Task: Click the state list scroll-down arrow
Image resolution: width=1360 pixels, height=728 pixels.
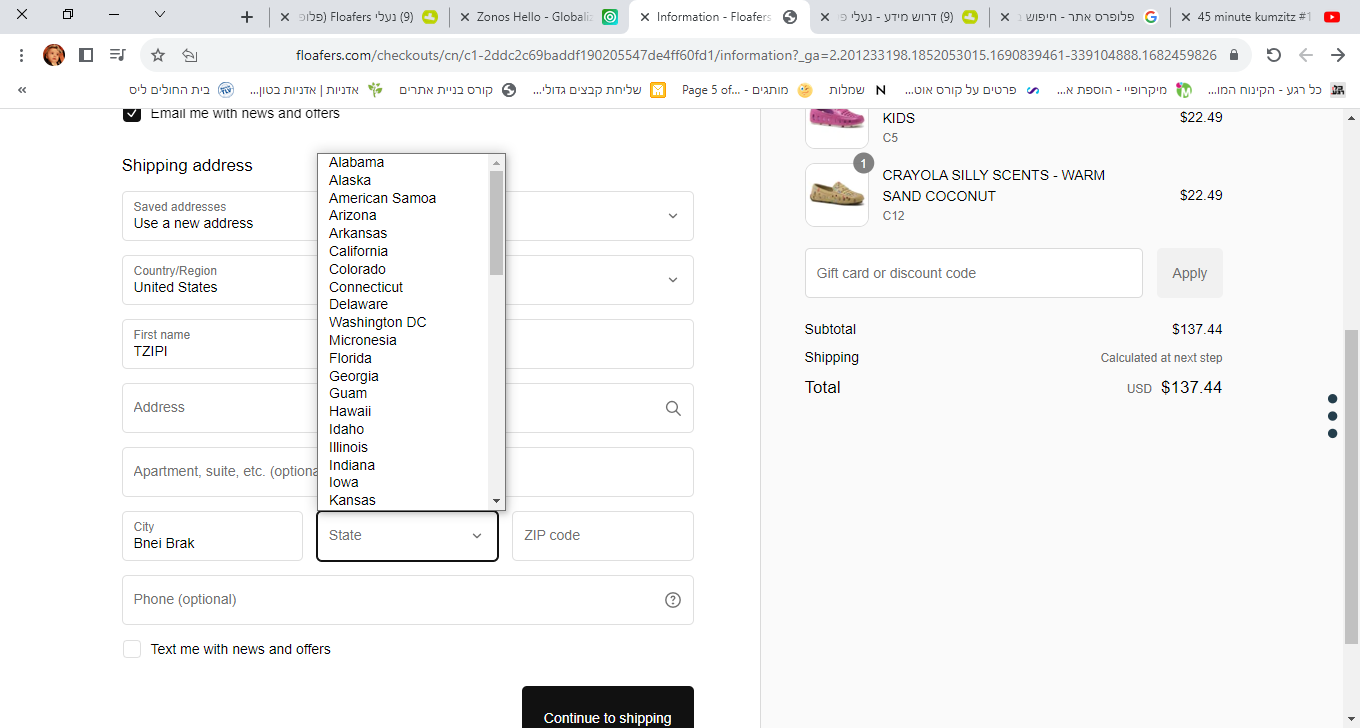Action: (x=496, y=501)
